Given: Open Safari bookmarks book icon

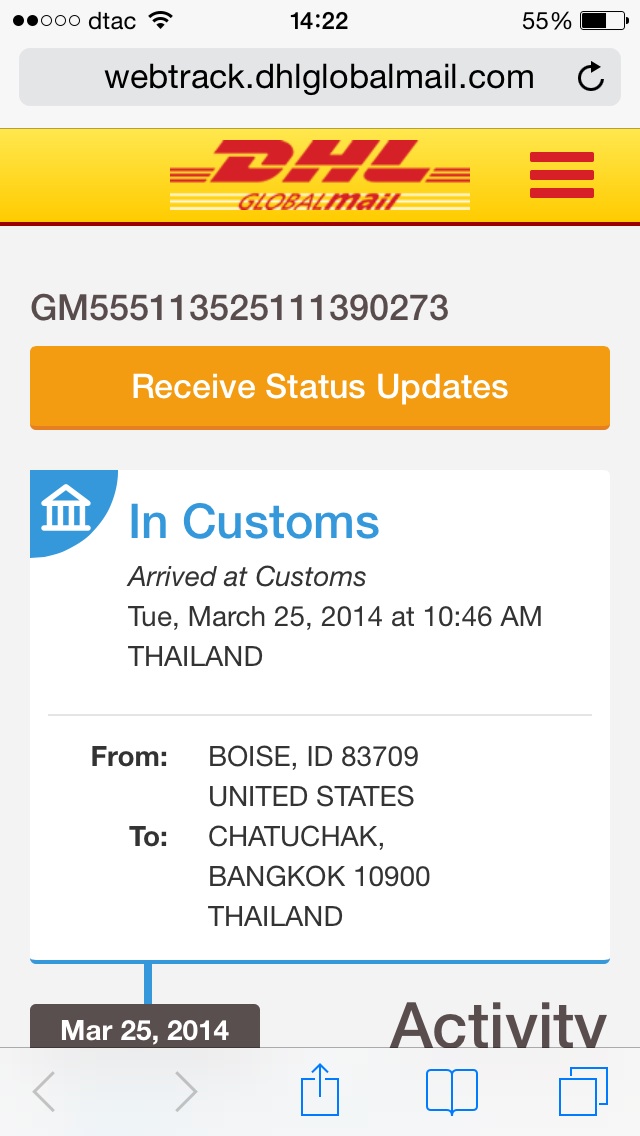Looking at the screenshot, I should point(451,1091).
